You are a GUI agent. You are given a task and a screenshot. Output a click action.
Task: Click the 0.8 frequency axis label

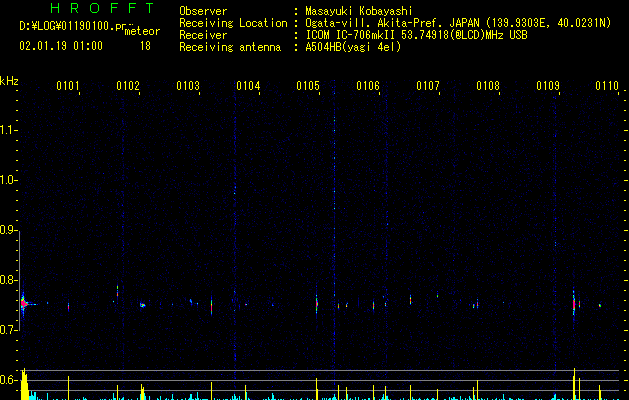point(8,280)
